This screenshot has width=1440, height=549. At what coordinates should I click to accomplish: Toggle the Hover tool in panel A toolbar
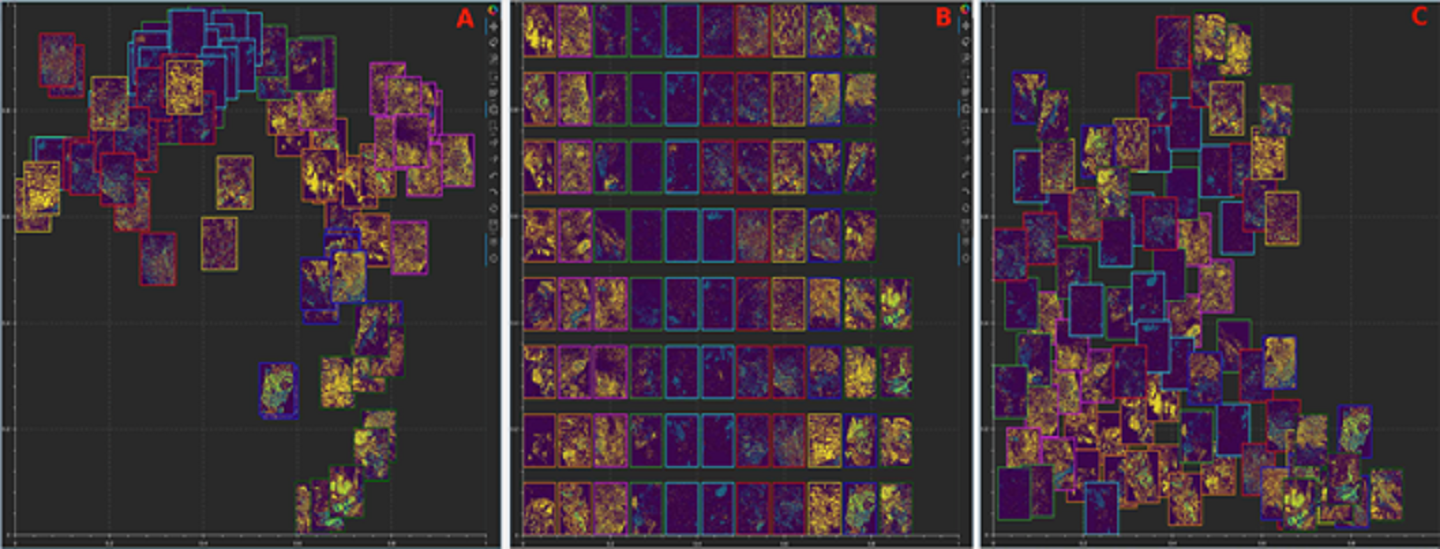click(x=493, y=241)
